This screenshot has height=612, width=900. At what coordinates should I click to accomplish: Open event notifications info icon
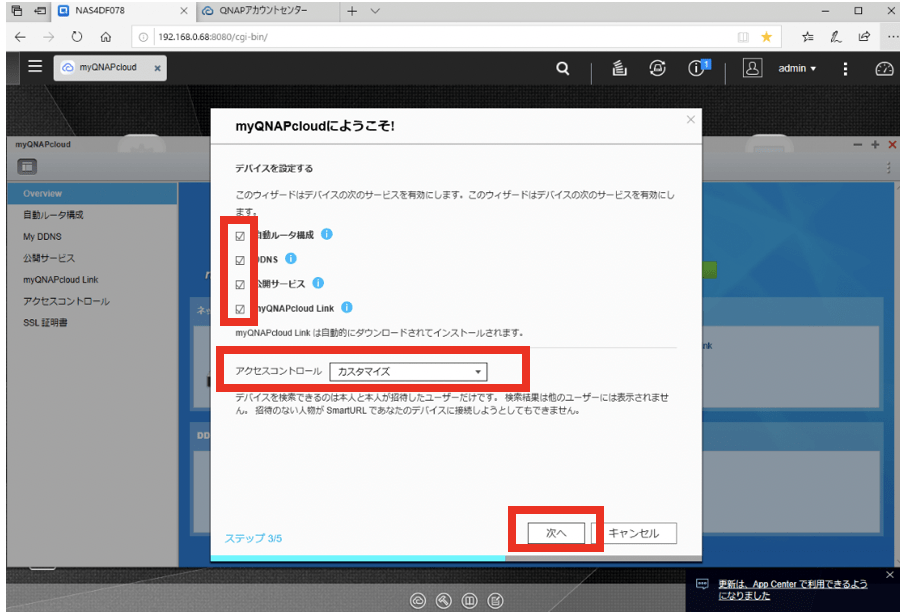pyautogui.click(x=697, y=68)
